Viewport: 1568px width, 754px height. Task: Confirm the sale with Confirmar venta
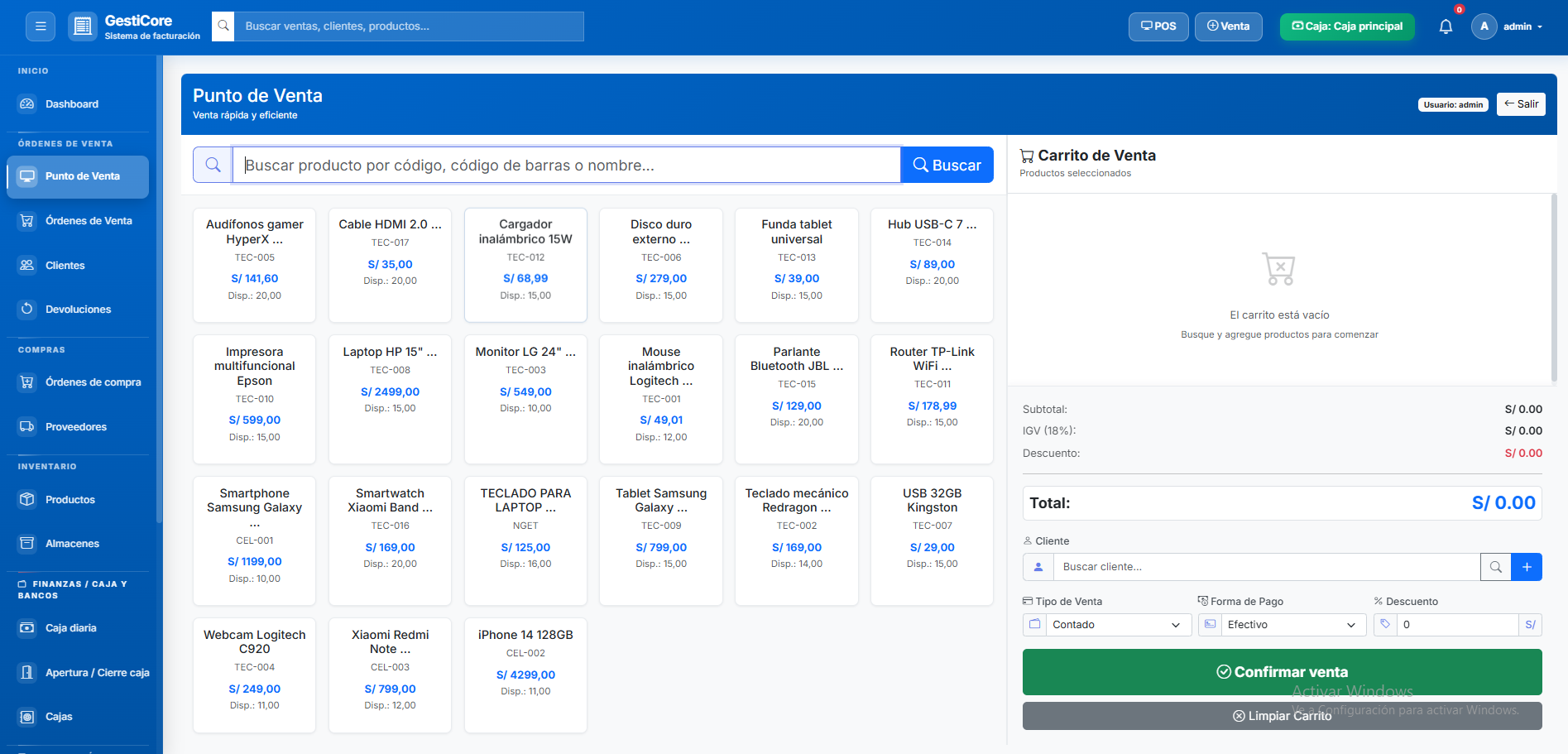pyautogui.click(x=1283, y=672)
